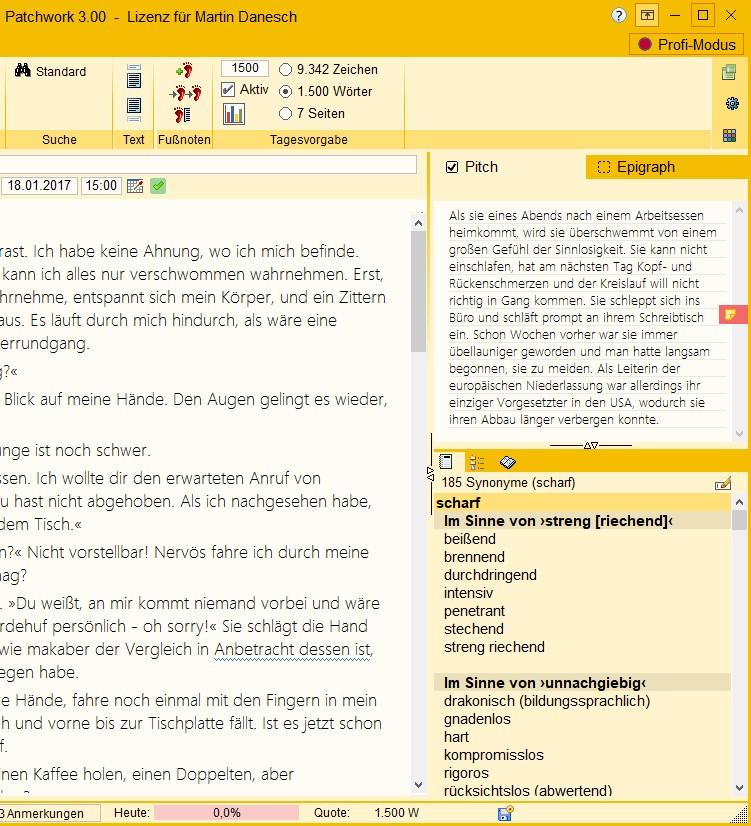Switch to thesaurus open-book tab icon

point(508,463)
